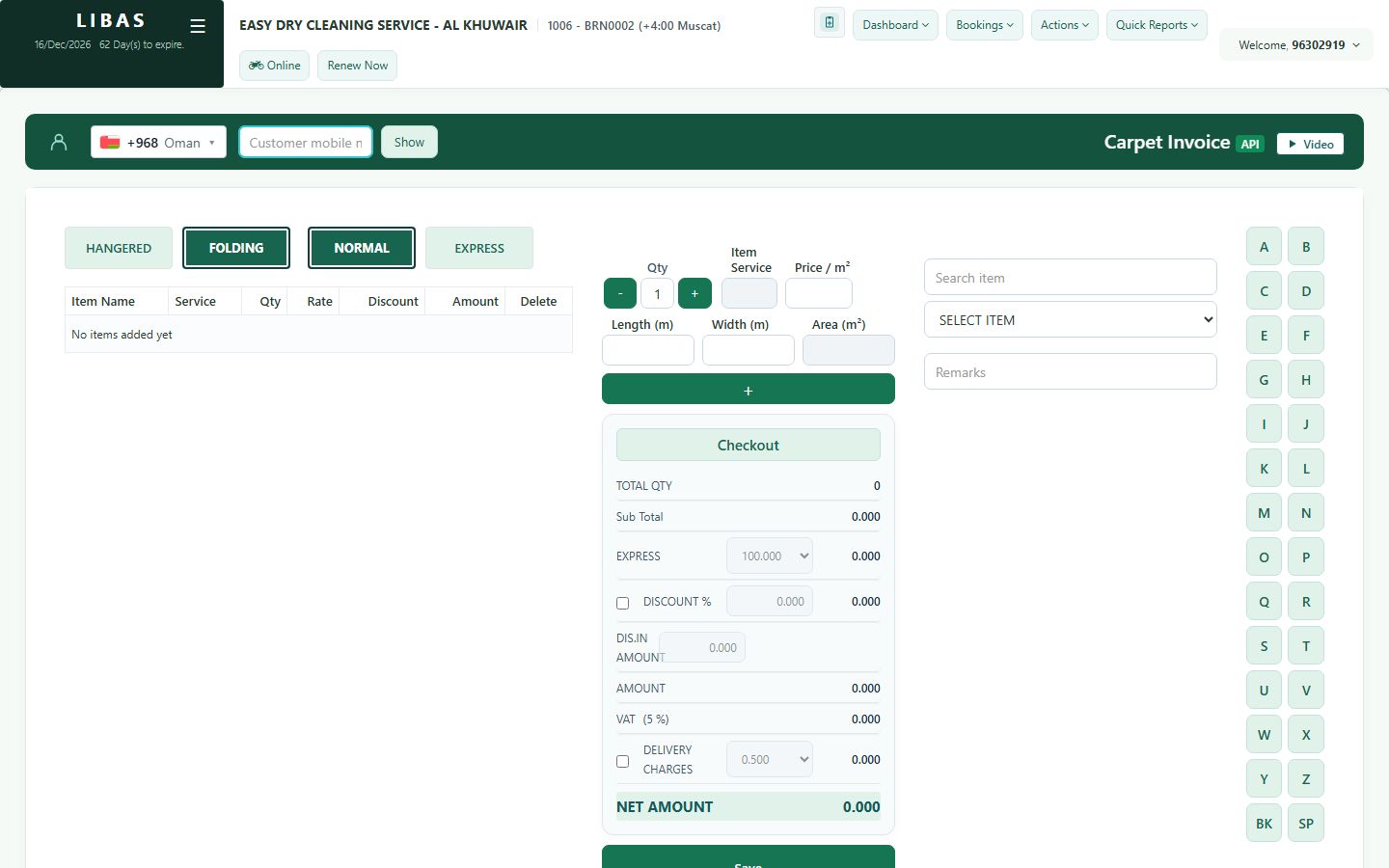Enable the DISCOUNT % checkbox
The width and height of the screenshot is (1389, 868).
coord(623,603)
